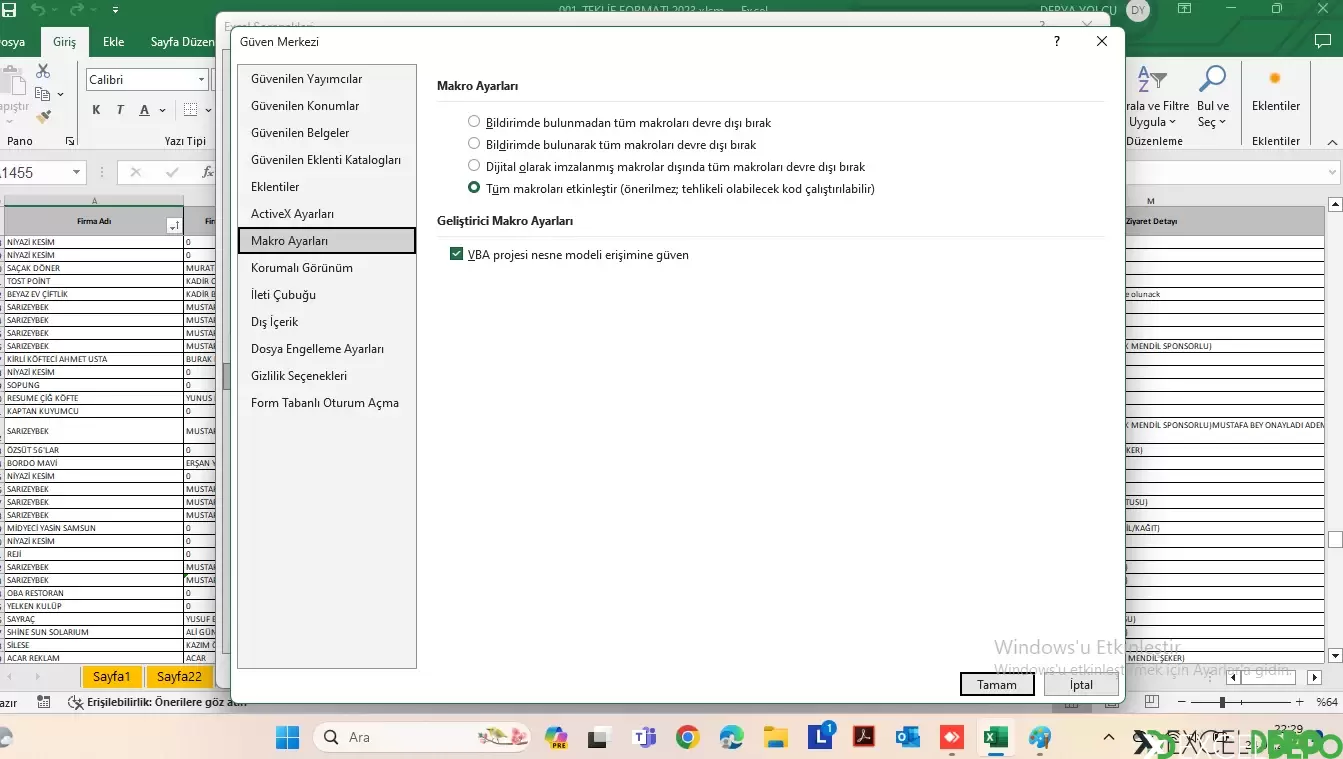Open the Sayfa1 sheet tab
Screen dimensions: 1343x759
[x=112, y=677]
